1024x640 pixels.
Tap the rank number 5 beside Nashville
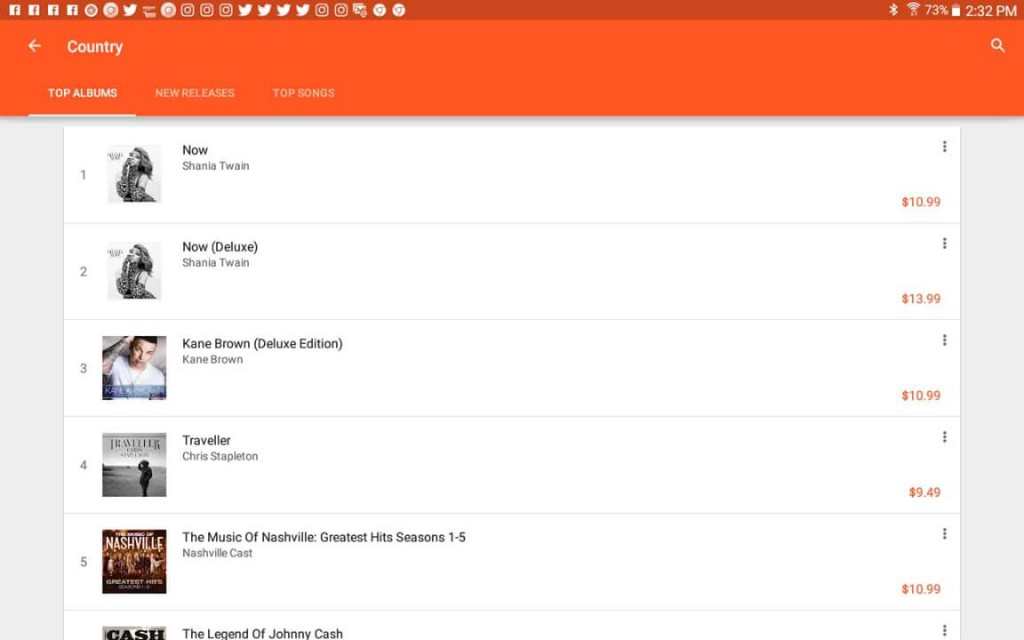point(83,562)
